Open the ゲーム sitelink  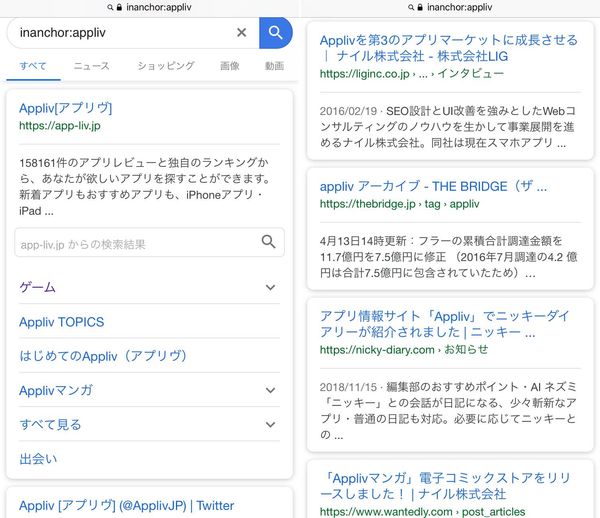(x=38, y=287)
